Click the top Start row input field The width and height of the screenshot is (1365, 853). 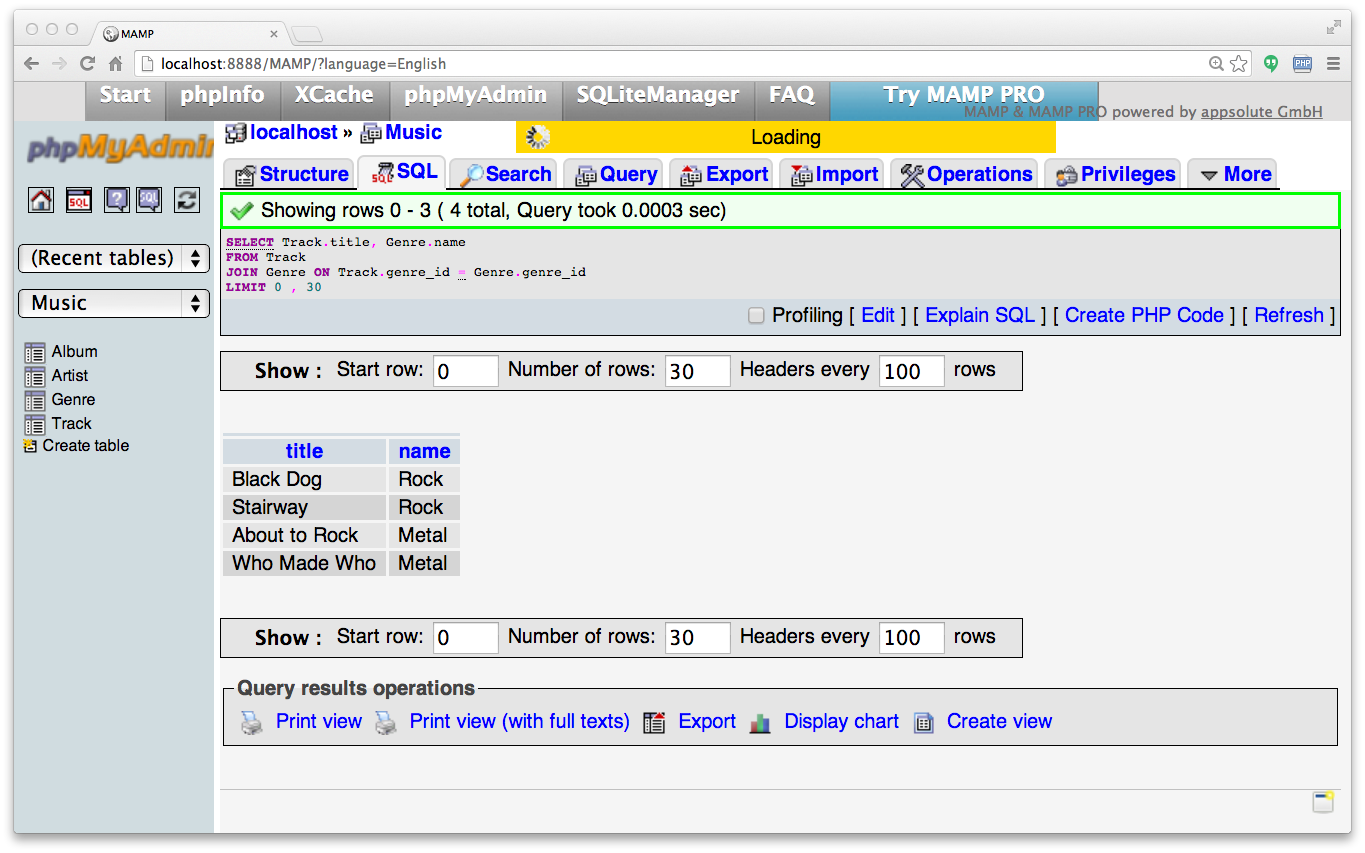[466, 371]
